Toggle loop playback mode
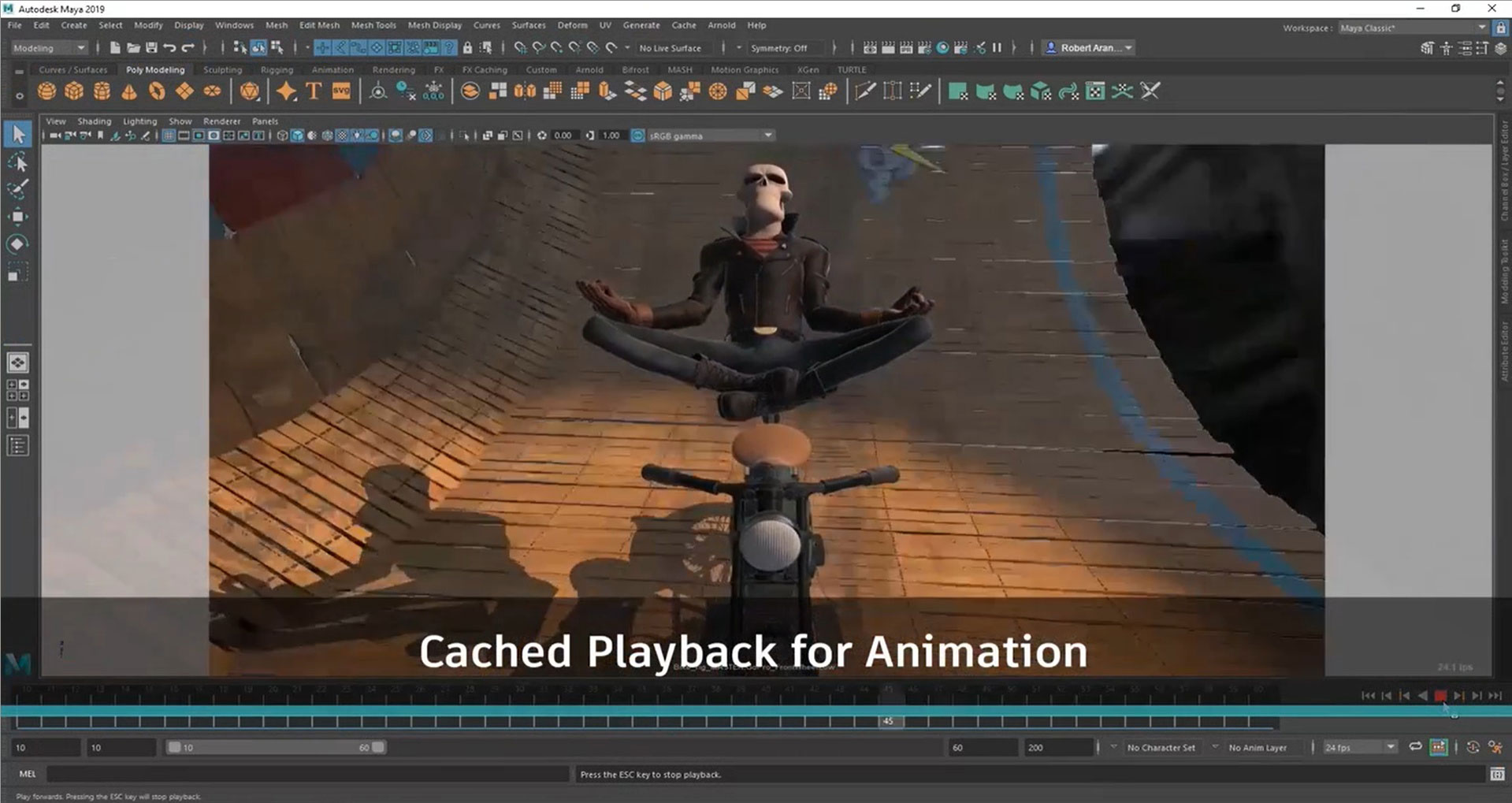Screen dimensions: 1512x803 (x=1415, y=747)
